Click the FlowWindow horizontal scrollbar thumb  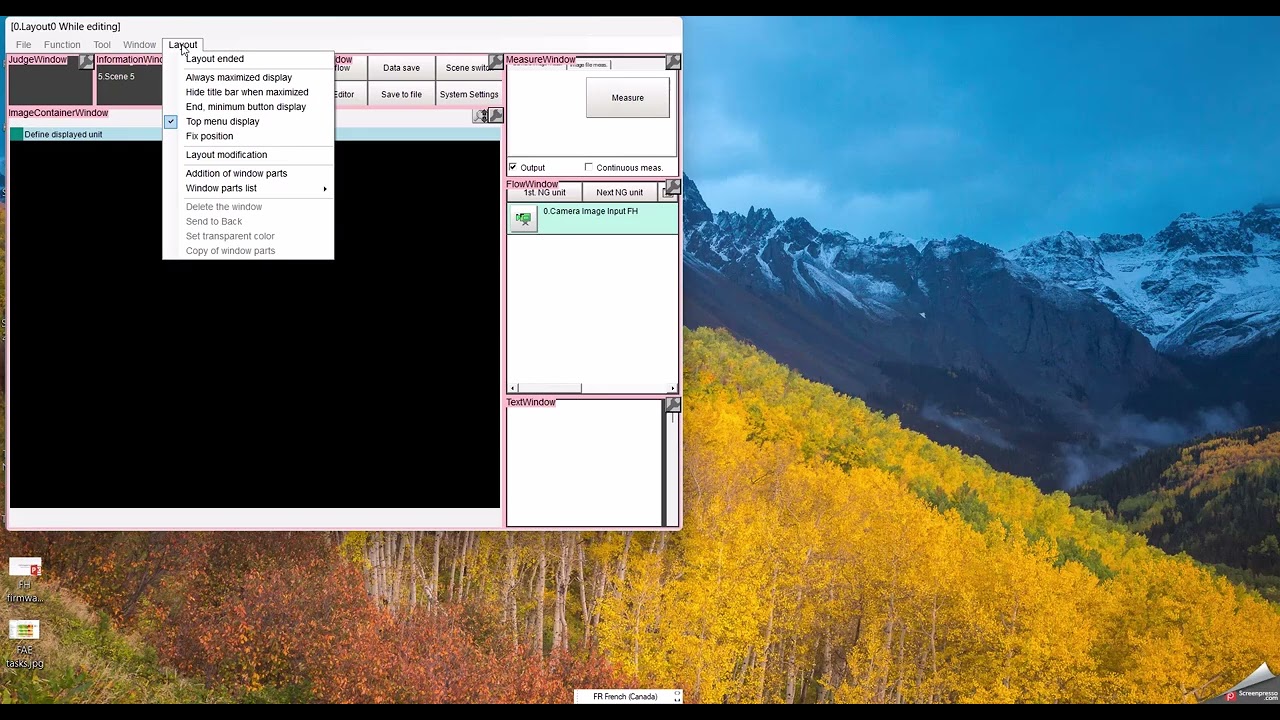tap(549, 388)
